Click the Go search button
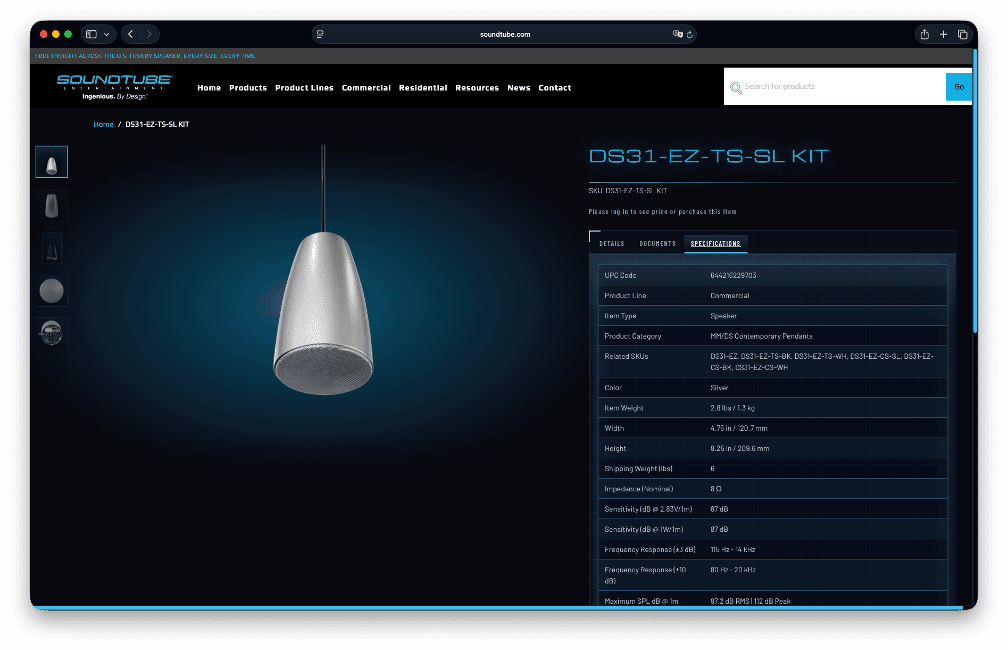 (958, 87)
